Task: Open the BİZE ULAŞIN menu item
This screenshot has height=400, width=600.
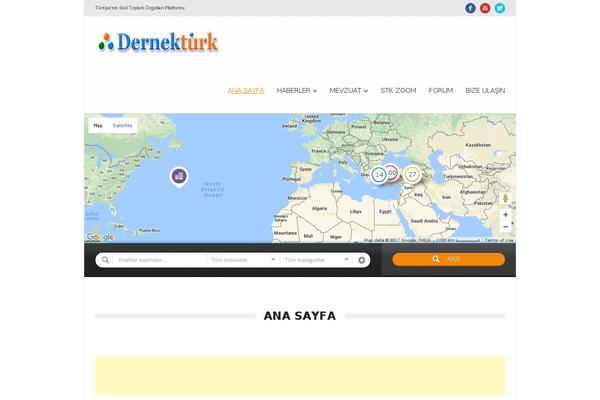Action: pyautogui.click(x=485, y=91)
